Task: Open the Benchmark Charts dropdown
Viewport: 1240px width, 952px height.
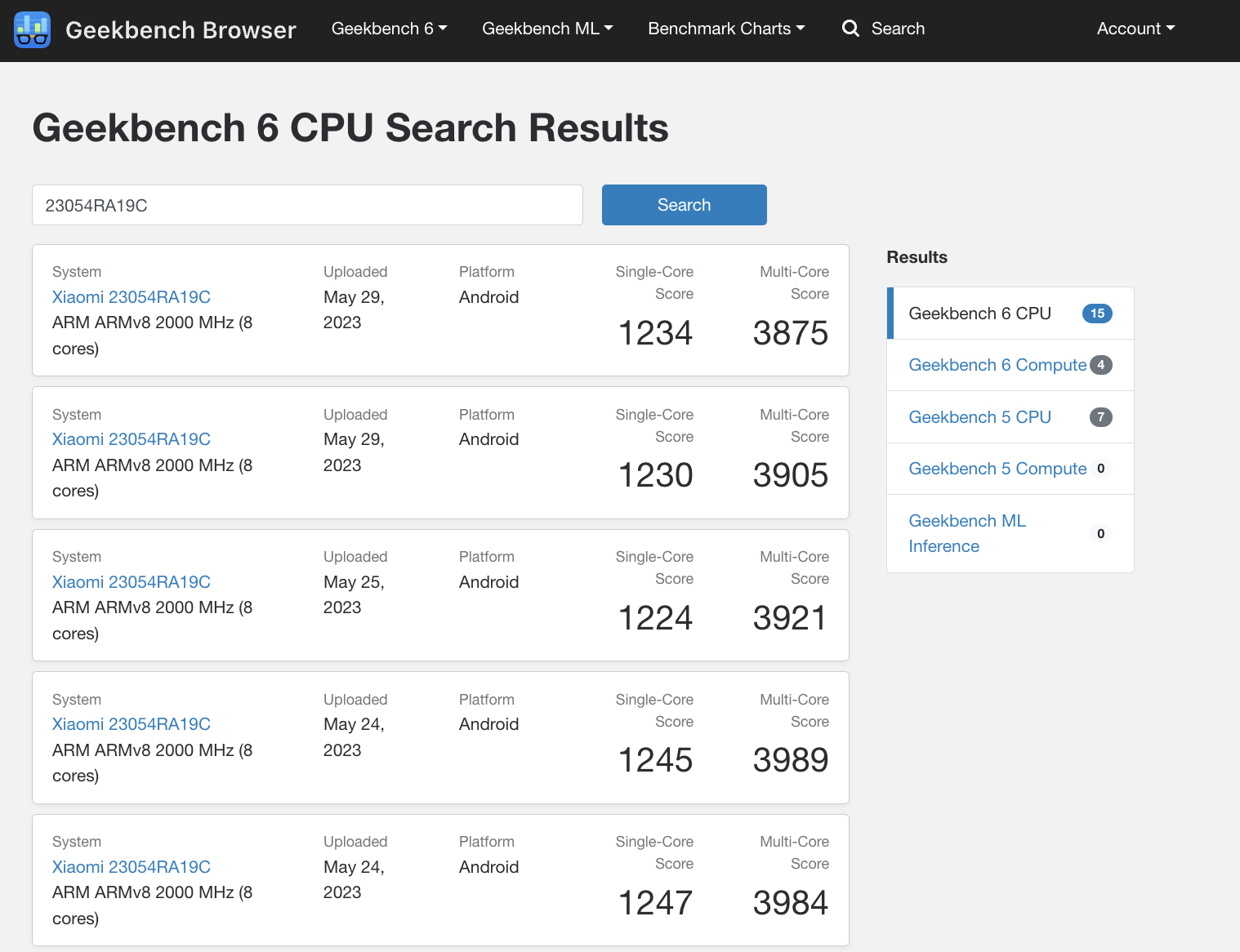Action: (726, 29)
